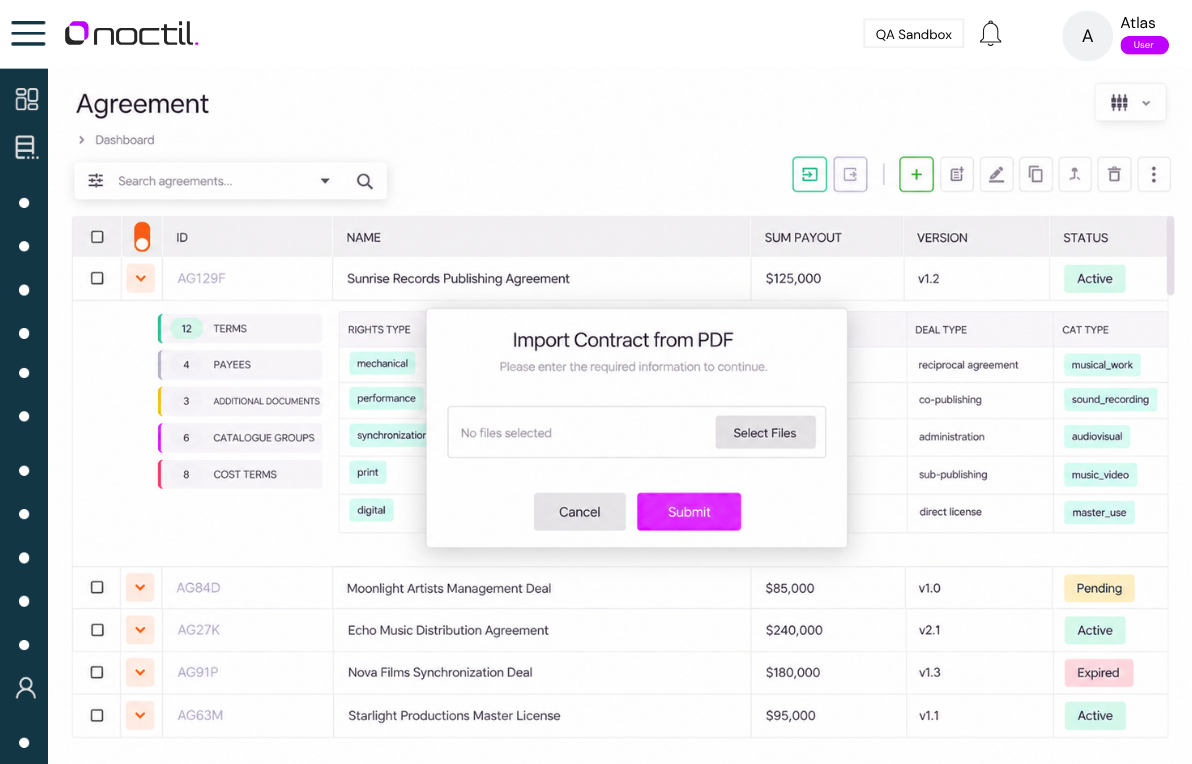Screen dimensions: 1192x764
Task: Collapse the AG129F row chevron
Action: pyautogui.click(x=141, y=278)
